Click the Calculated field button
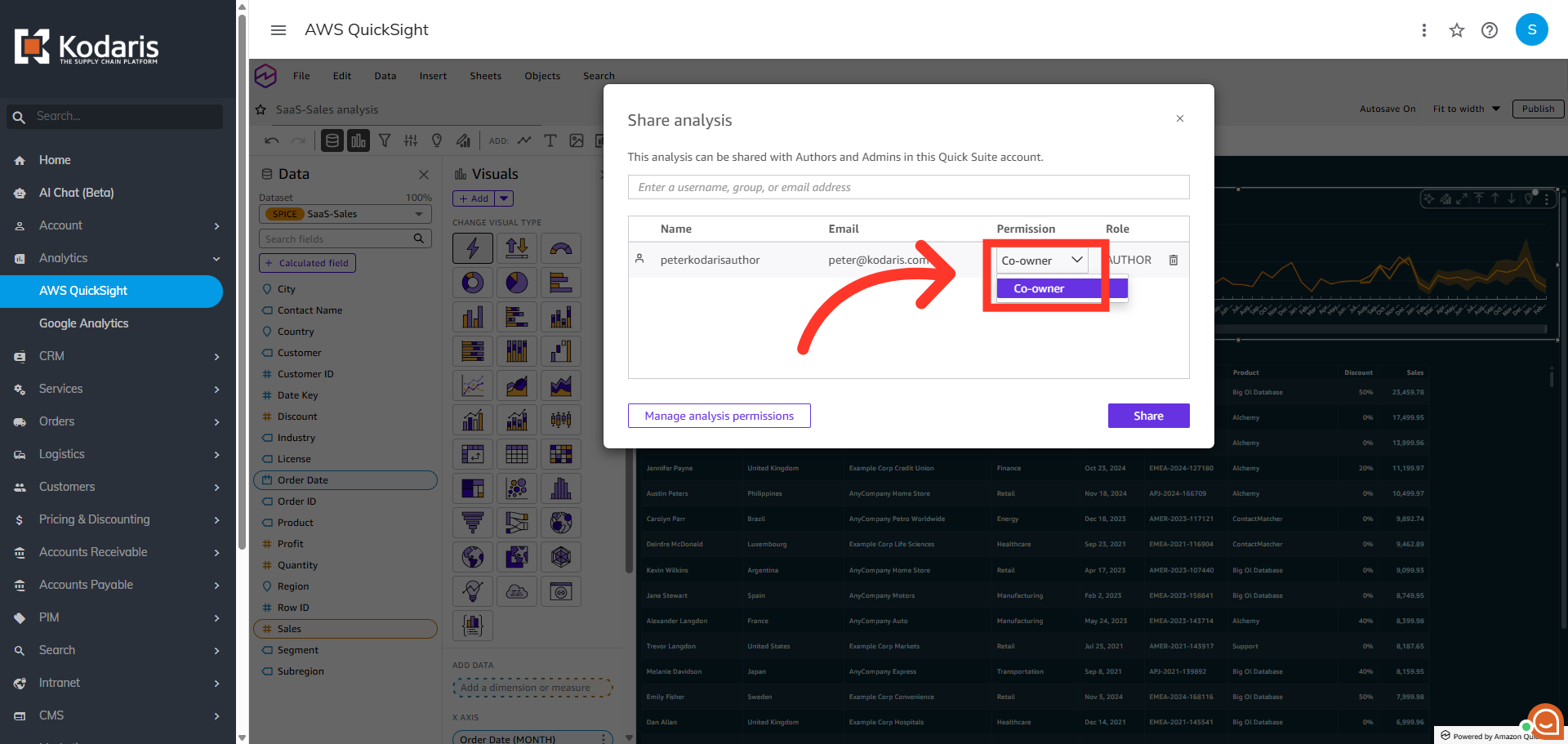 (307, 263)
